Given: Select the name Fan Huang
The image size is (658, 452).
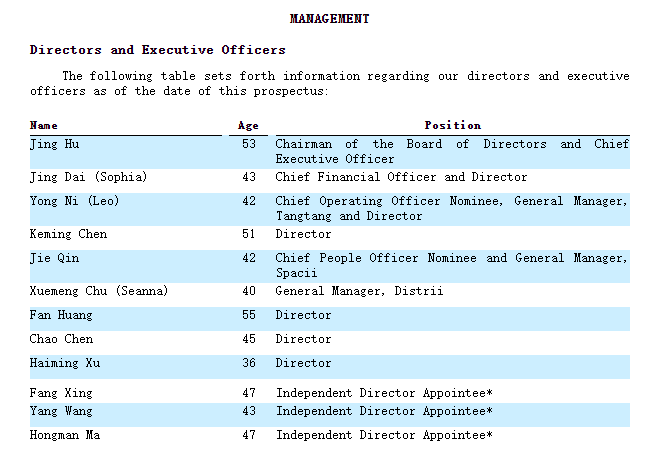Looking at the screenshot, I should [x=61, y=315].
